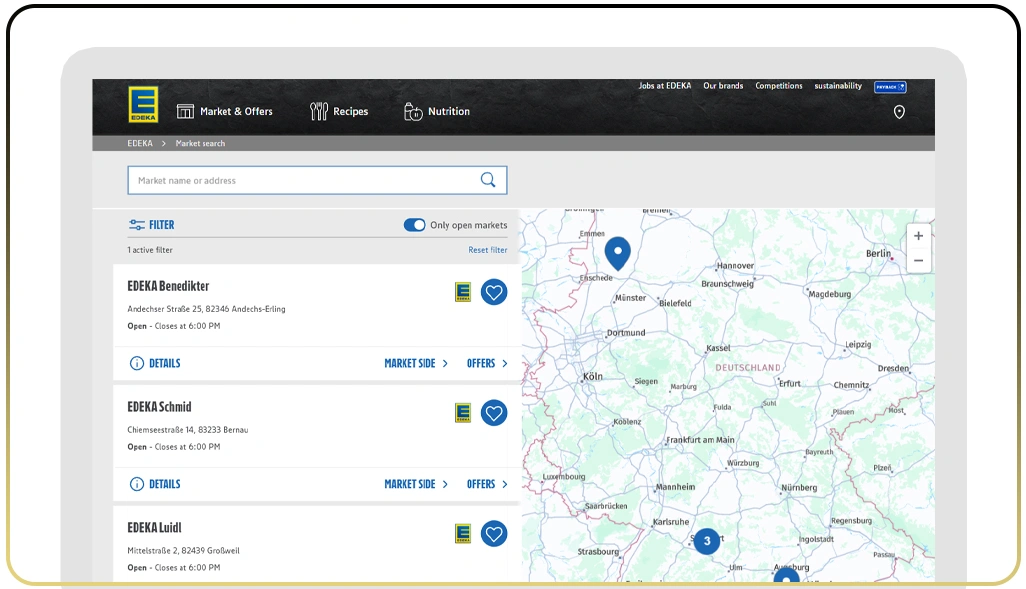The height and width of the screenshot is (589, 1026).
Task: Click the EDEKA logo in header
Action: 143,105
